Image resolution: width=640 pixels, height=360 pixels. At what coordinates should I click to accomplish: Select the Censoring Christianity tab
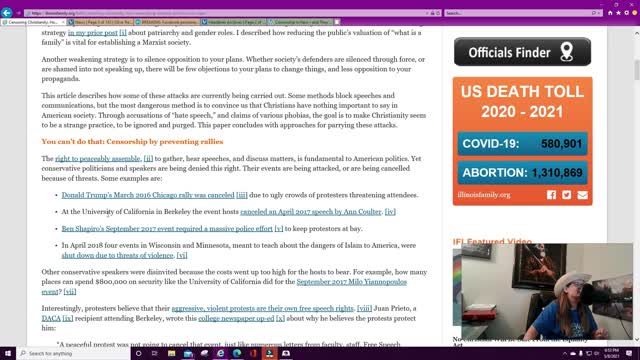[x=34, y=22]
